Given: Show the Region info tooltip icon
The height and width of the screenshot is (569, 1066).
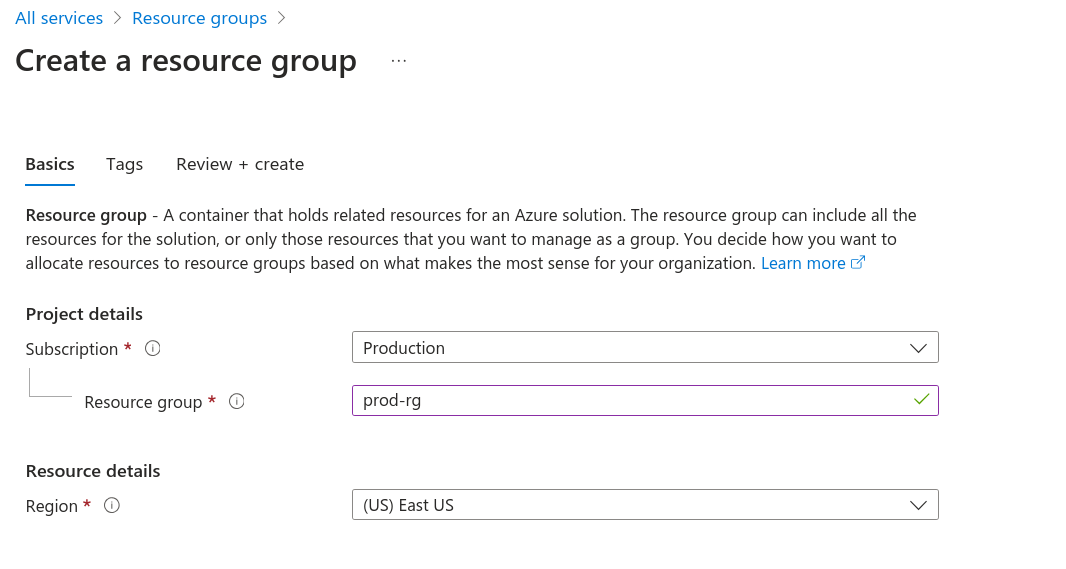Looking at the screenshot, I should click(x=112, y=506).
